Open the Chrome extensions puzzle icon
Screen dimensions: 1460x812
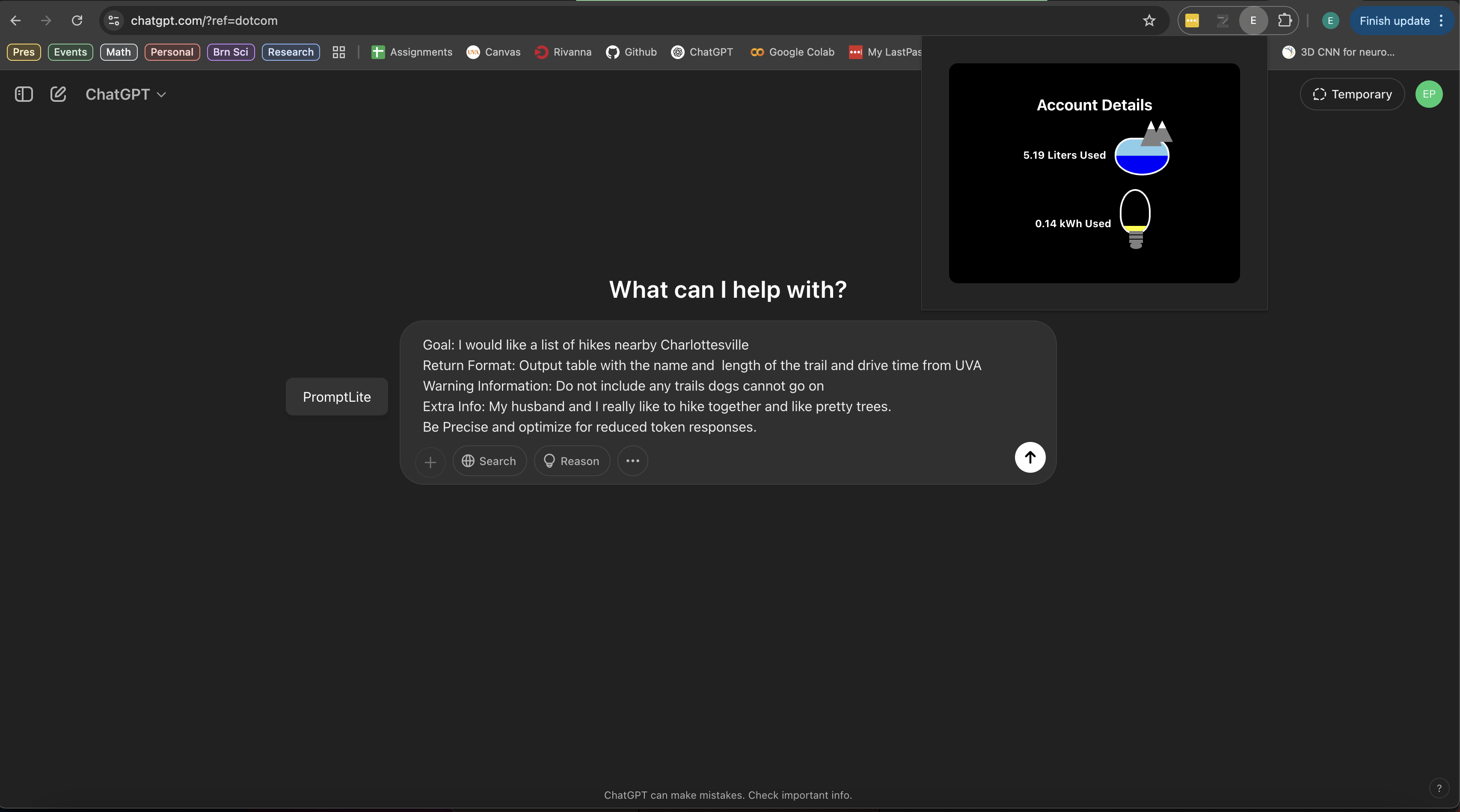[x=1284, y=21]
